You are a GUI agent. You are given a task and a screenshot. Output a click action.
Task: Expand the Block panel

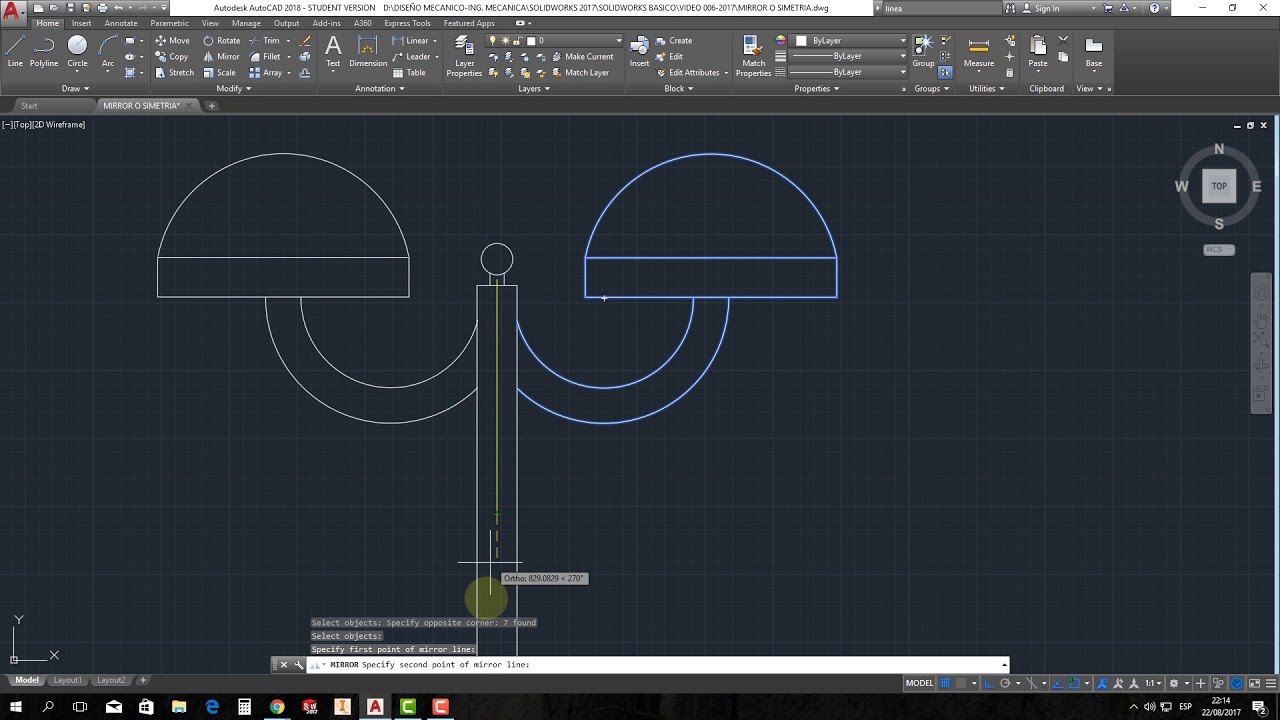(x=679, y=88)
